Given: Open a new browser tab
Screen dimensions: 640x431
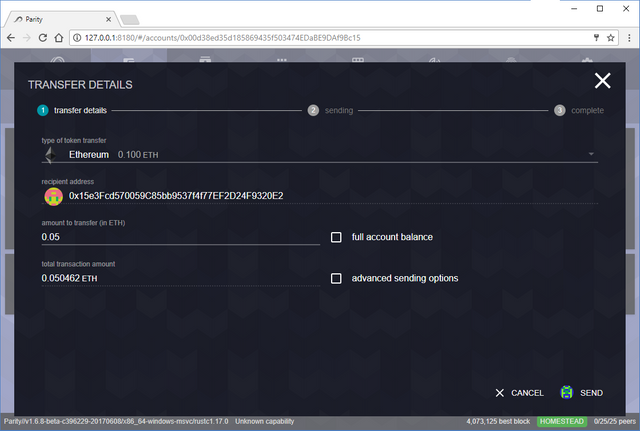Looking at the screenshot, I should 129,20.
